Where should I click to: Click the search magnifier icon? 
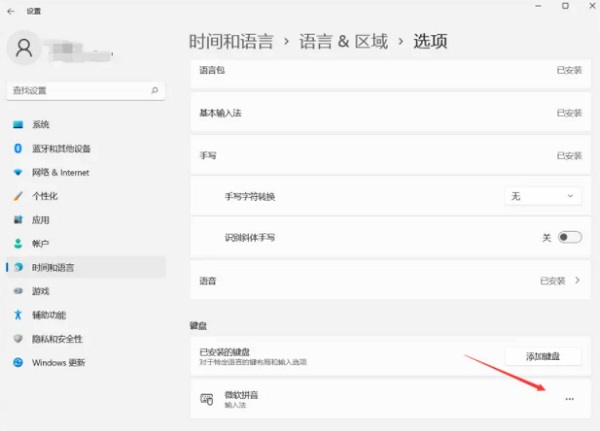(154, 90)
